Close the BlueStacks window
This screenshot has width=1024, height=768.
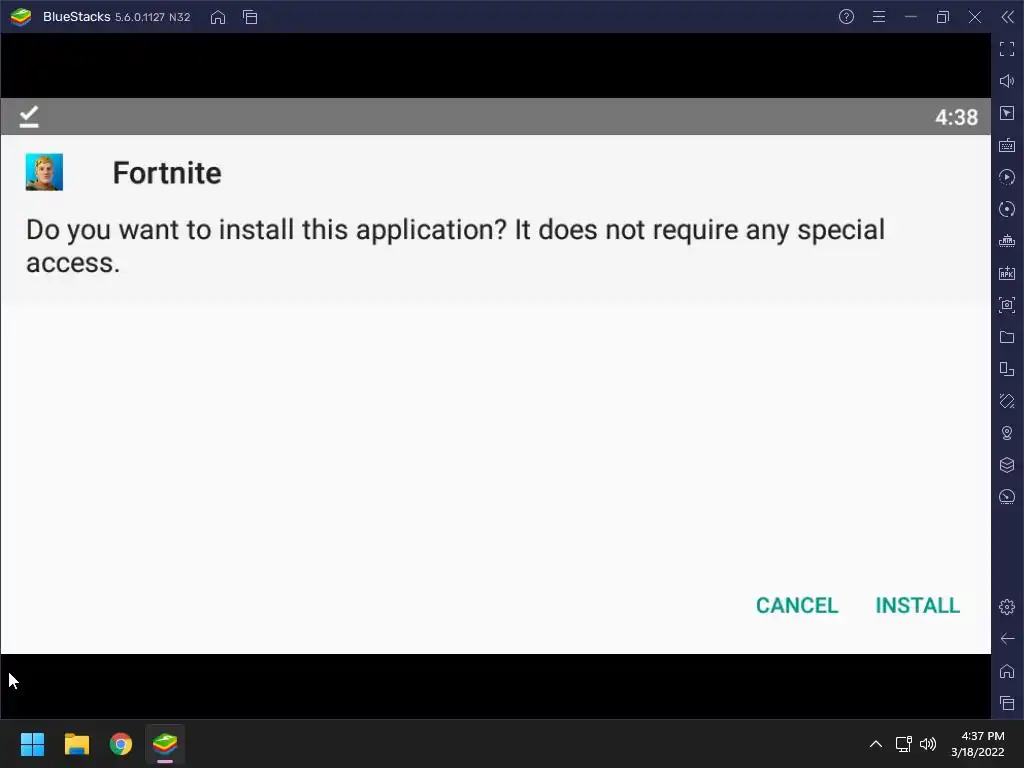[x=974, y=17]
